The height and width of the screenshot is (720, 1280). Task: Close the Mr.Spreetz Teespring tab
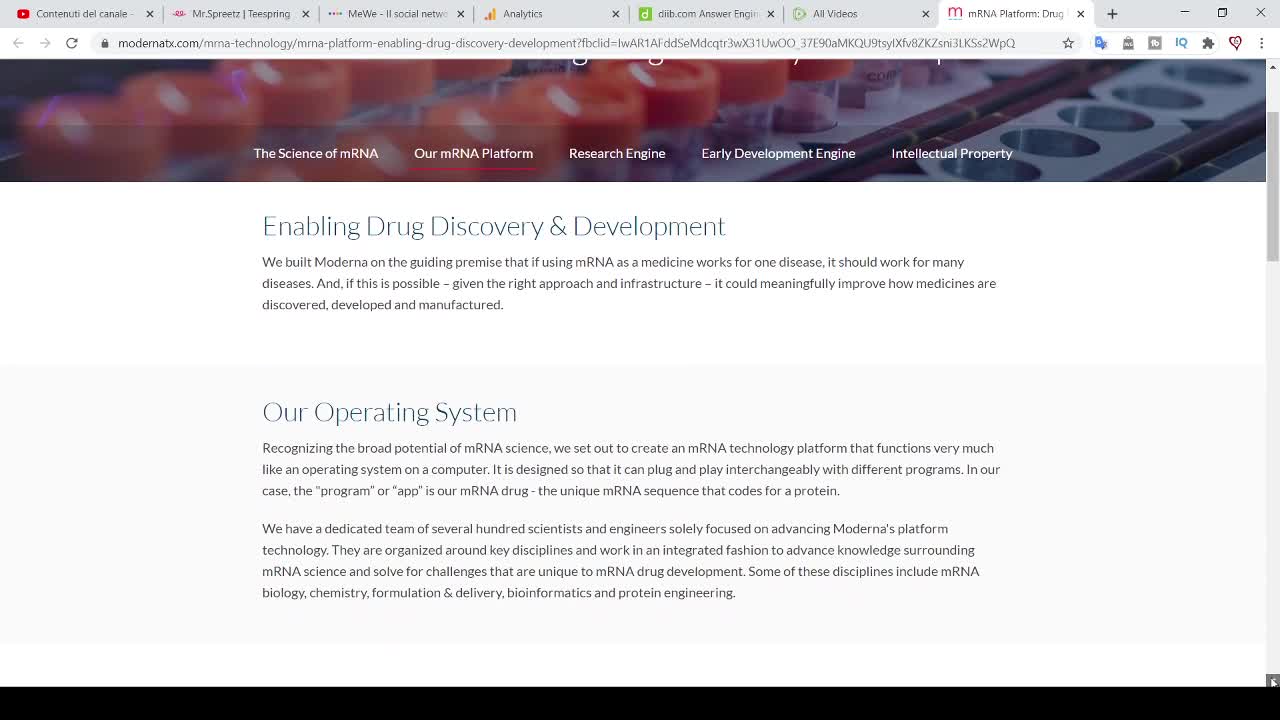click(x=306, y=14)
